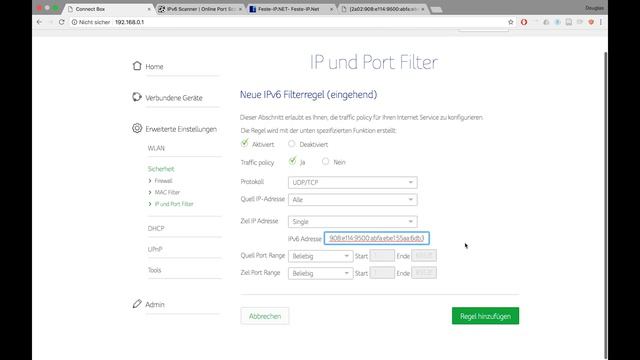Viewport: 640px width, 360px height.
Task: Close the Connect Box tab
Action: [x=149, y=9]
